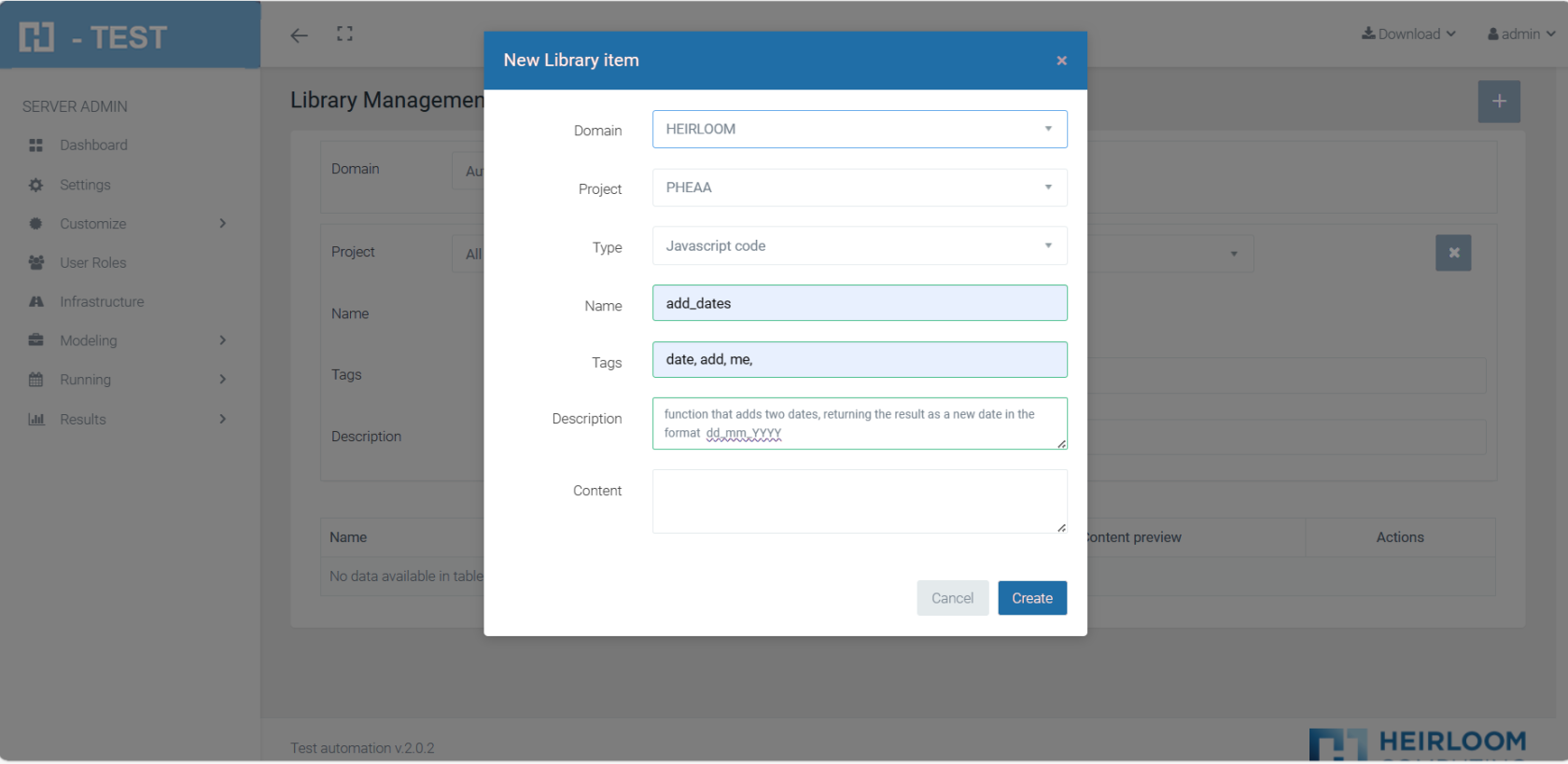Open the Domain dropdown showing HEIRLOOM

click(859, 130)
